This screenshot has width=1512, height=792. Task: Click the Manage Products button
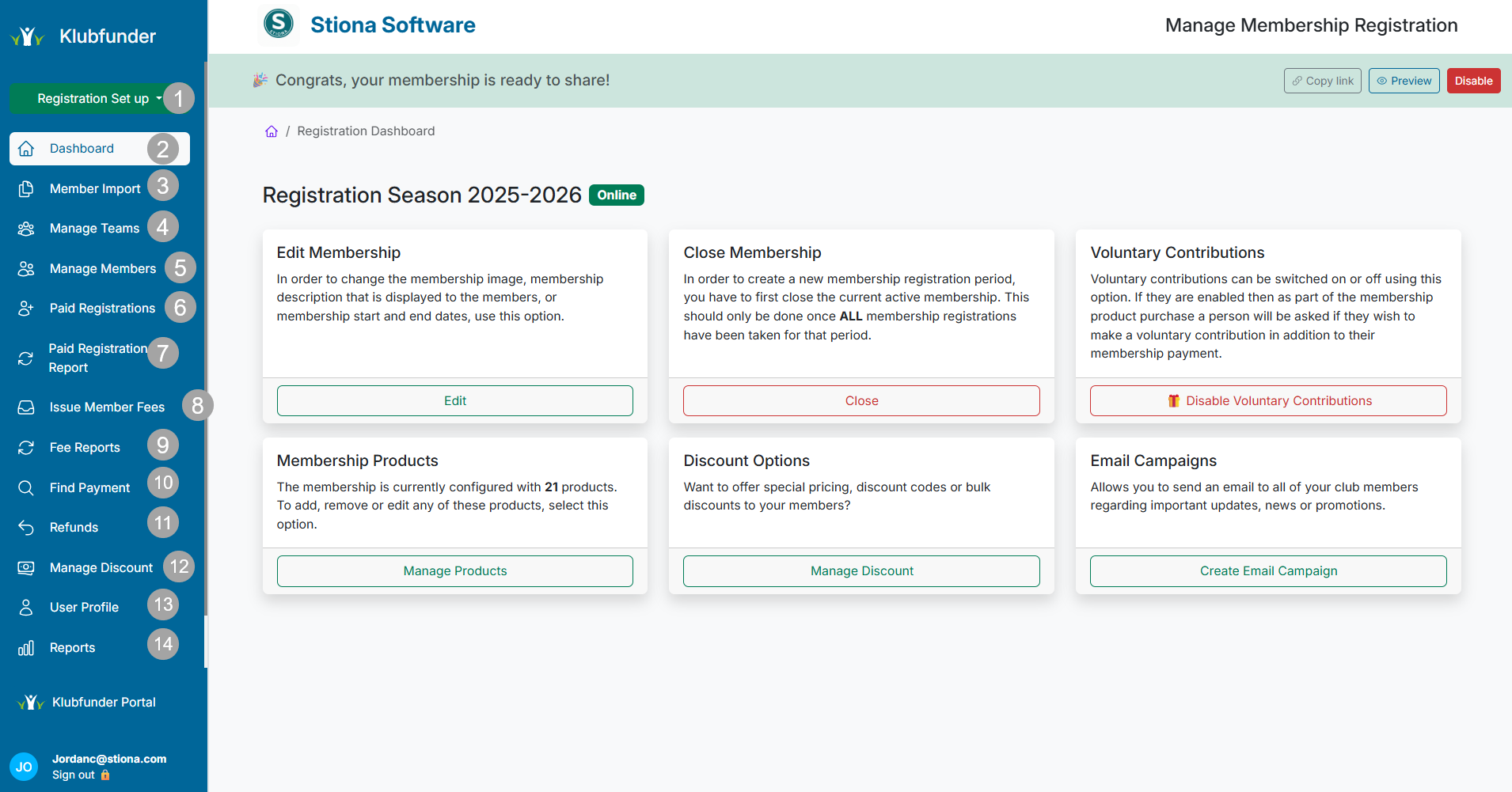(454, 570)
